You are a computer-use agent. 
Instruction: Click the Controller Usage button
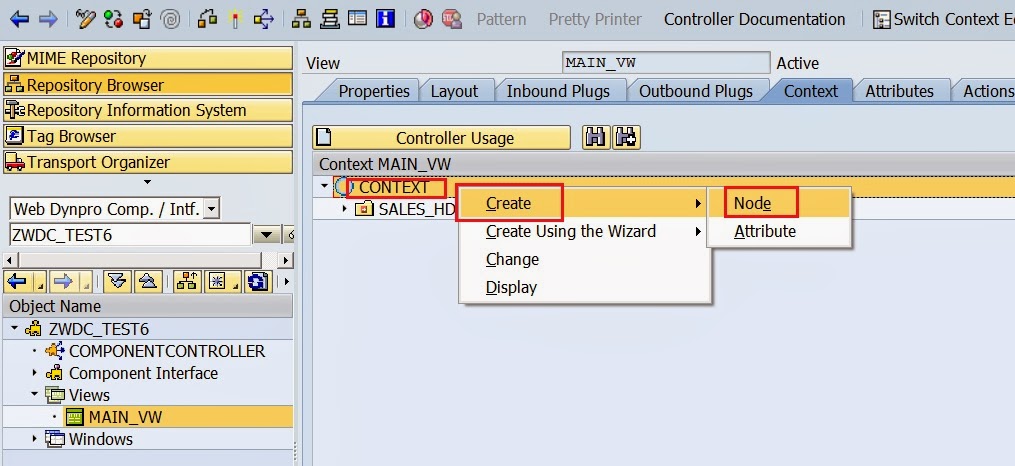point(441,138)
